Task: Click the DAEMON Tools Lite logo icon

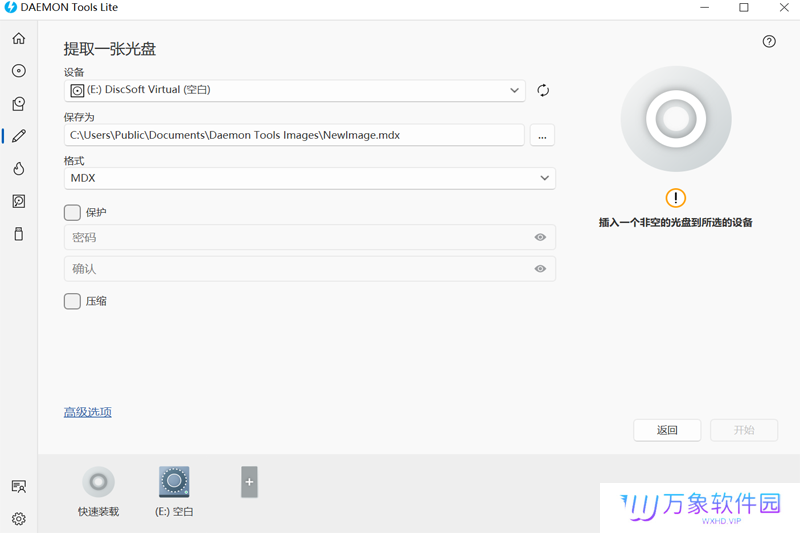Action: pos(10,7)
